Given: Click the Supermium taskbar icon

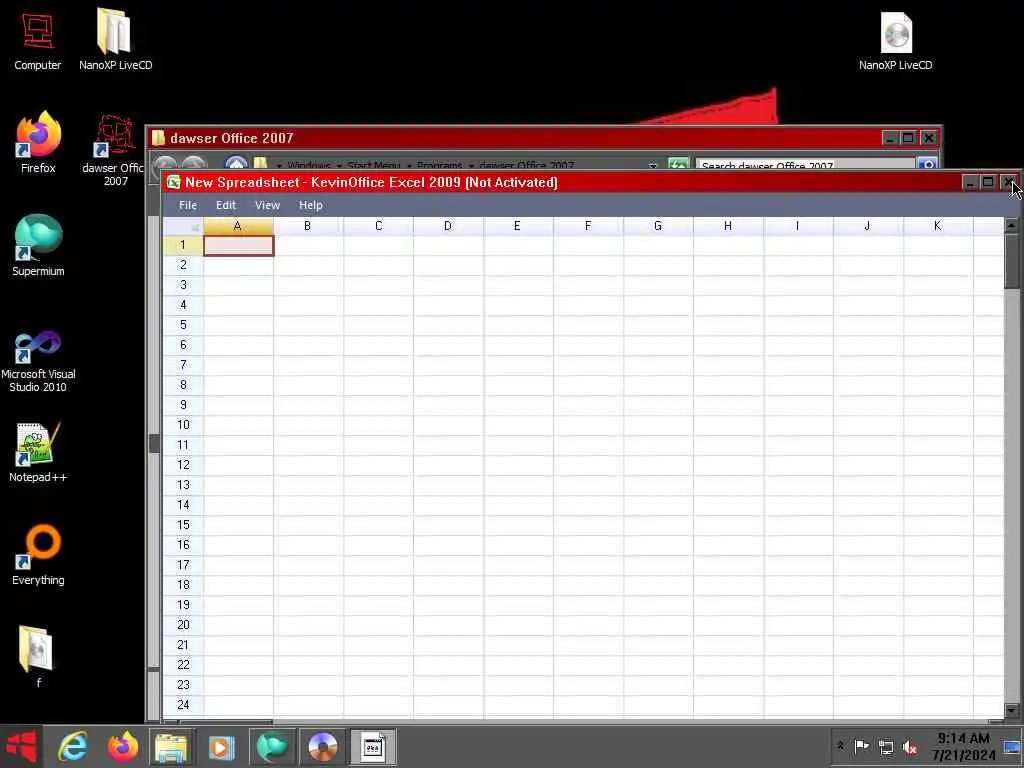Looking at the screenshot, I should pos(272,746).
